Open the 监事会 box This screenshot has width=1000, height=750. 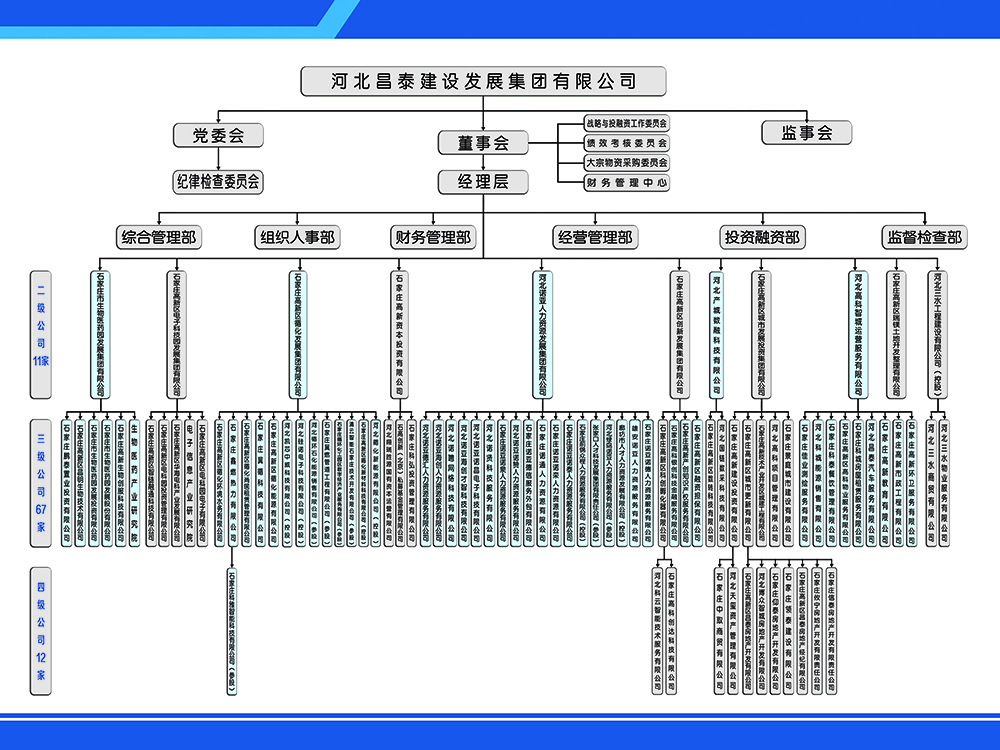pos(806,133)
